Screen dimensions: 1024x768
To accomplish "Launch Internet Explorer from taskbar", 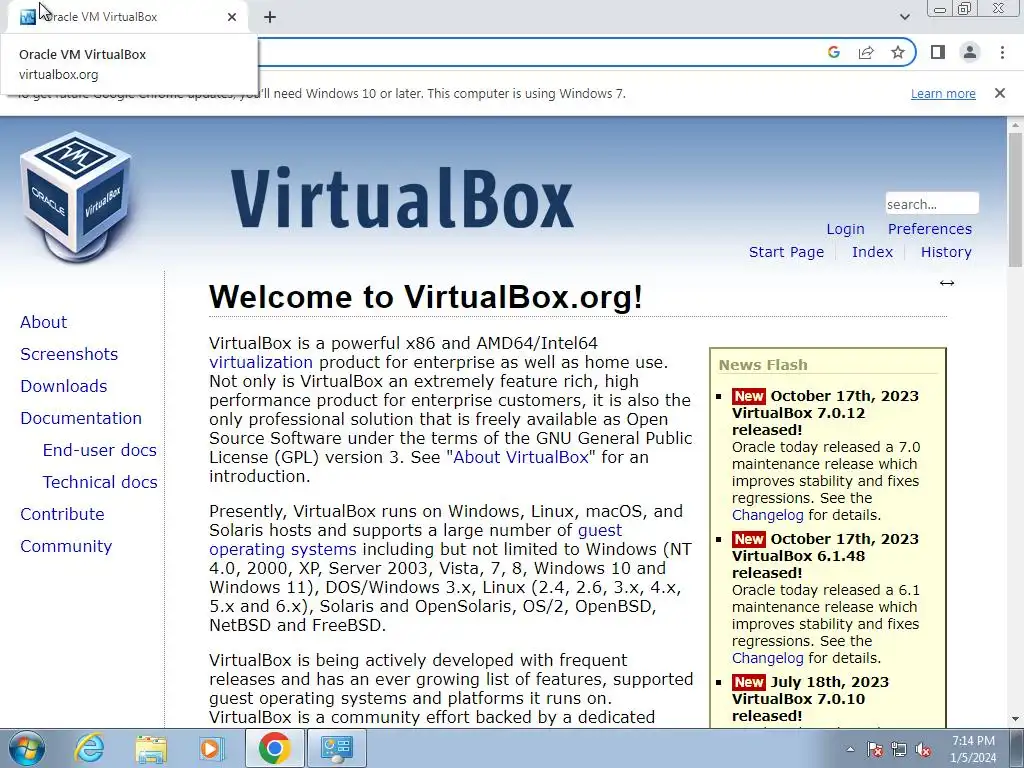I will [x=88, y=748].
